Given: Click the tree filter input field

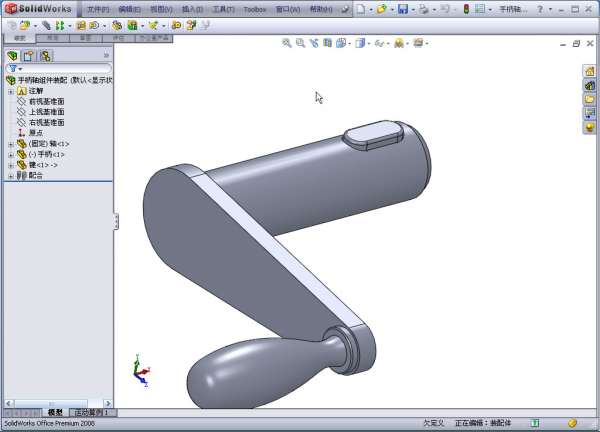Looking at the screenshot, I should 62,69.
